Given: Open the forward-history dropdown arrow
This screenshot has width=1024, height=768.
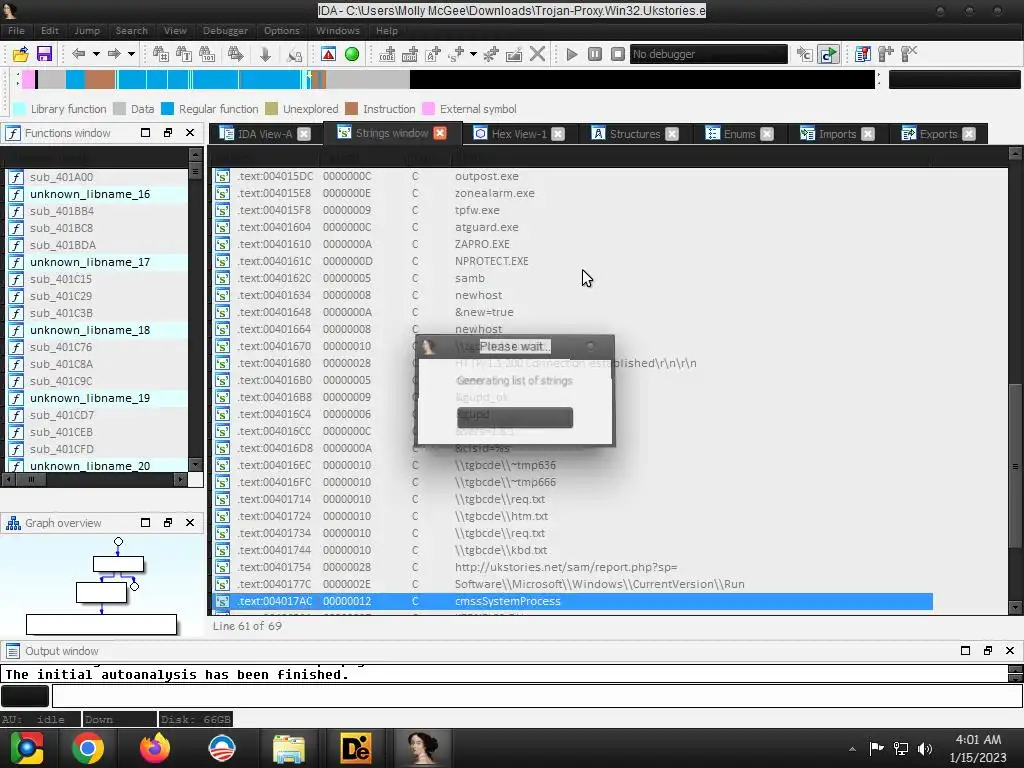Looking at the screenshot, I should tap(131, 54).
